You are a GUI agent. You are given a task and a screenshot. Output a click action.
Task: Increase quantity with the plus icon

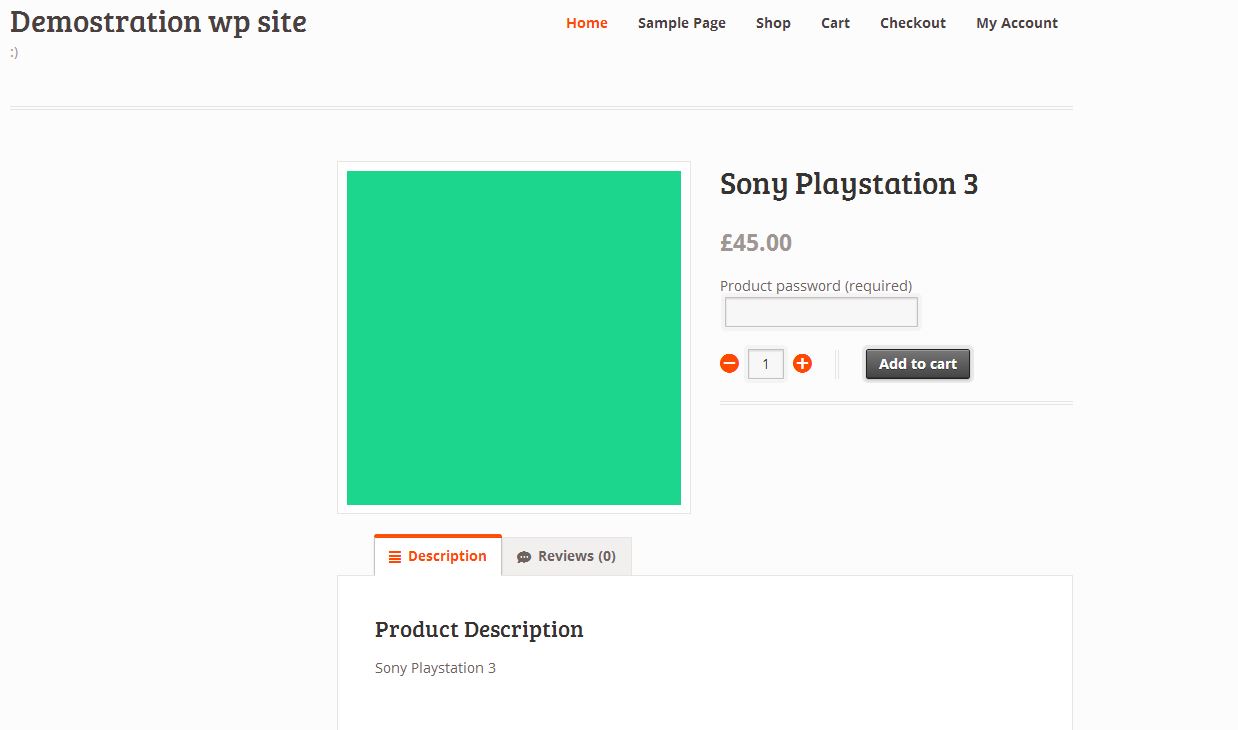[x=802, y=364]
